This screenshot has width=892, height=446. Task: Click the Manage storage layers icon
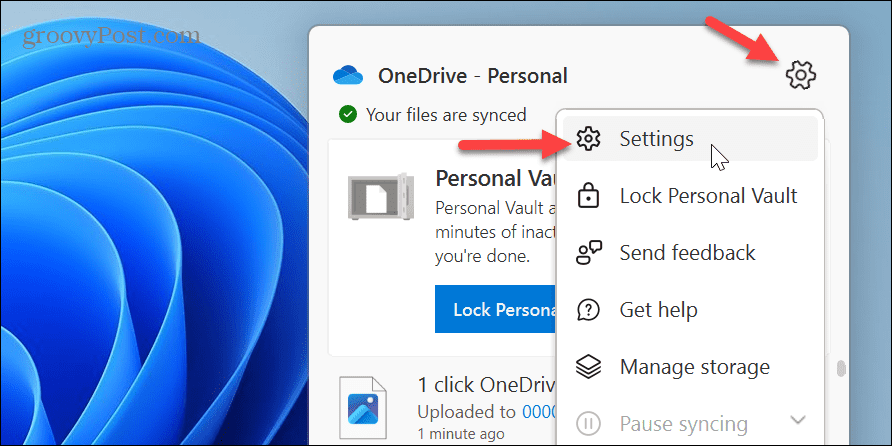[588, 367]
